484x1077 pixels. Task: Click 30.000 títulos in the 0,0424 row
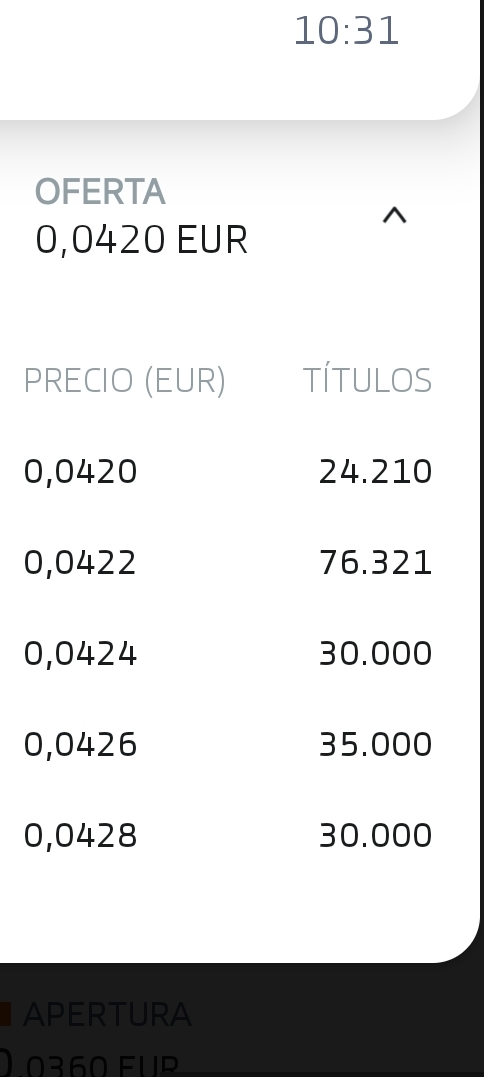click(x=376, y=653)
